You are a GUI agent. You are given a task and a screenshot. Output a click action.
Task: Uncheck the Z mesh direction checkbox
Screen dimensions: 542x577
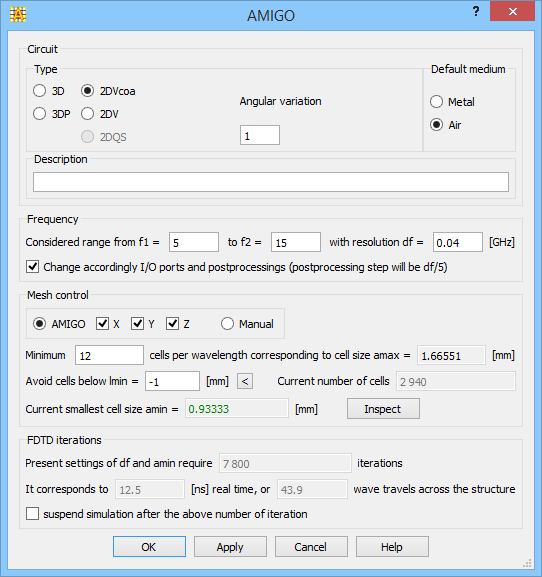tap(172, 324)
